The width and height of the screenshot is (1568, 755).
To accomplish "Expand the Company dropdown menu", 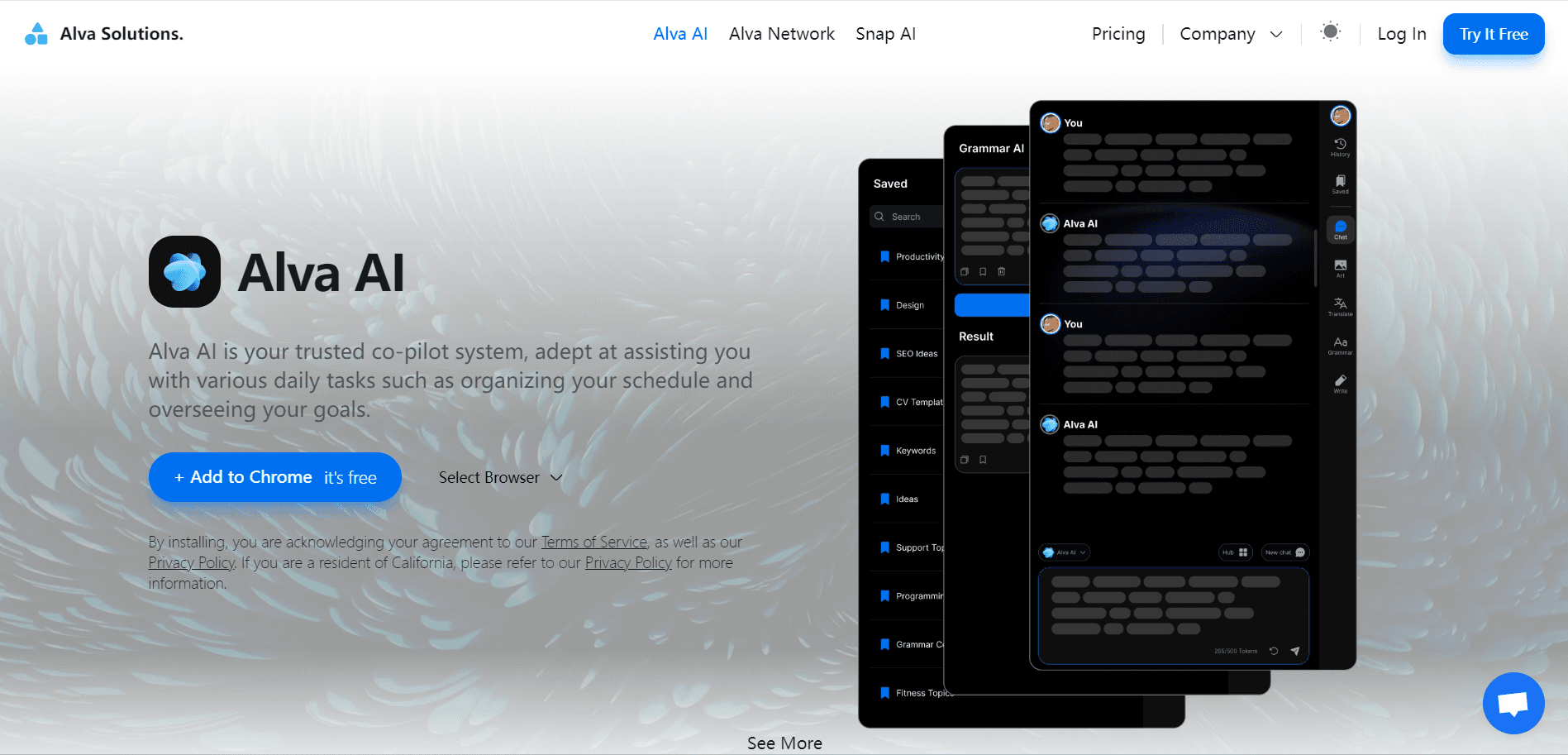I will (1231, 34).
